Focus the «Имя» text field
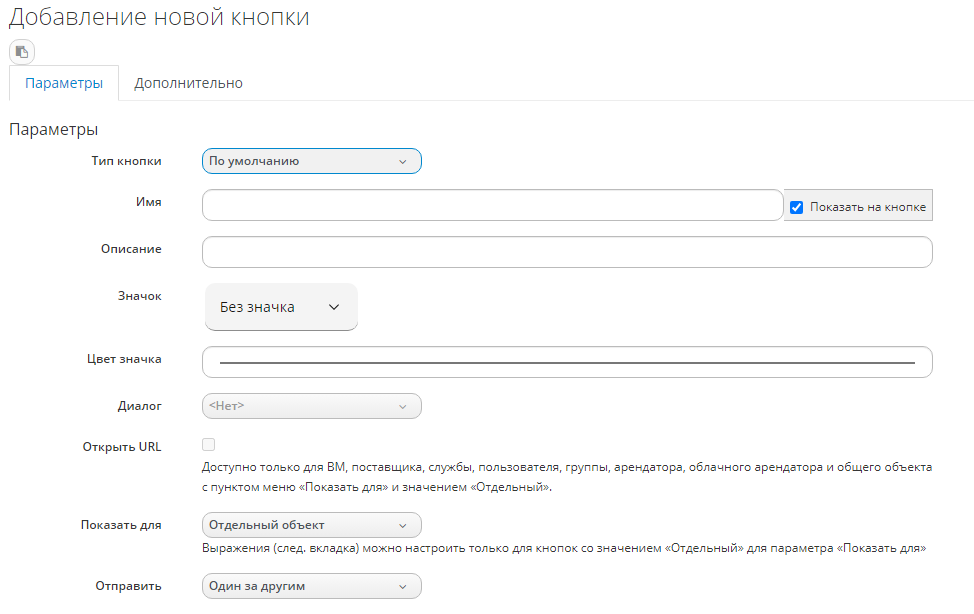974x614 pixels. click(492, 205)
